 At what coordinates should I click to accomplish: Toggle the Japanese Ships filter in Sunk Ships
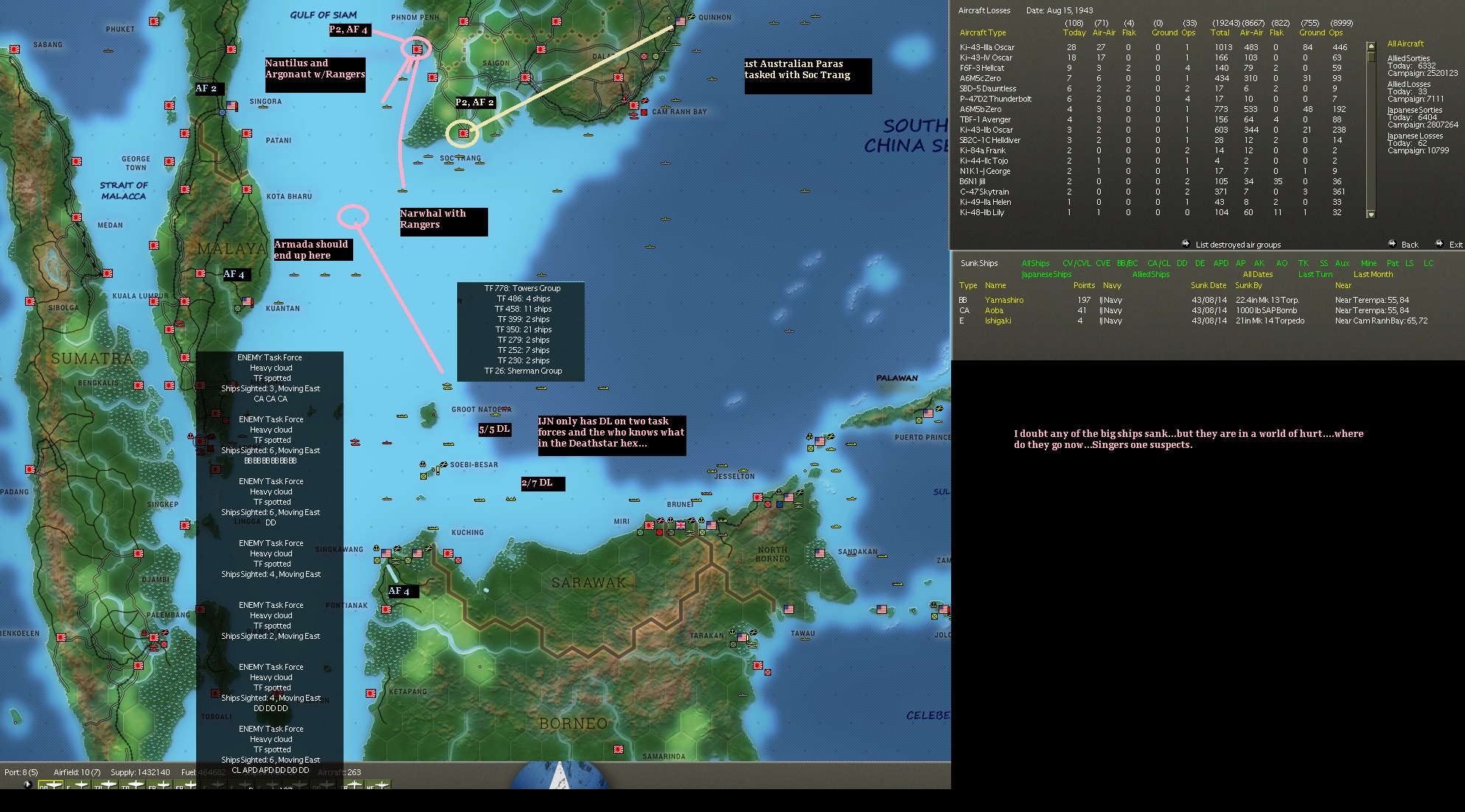point(1046,274)
